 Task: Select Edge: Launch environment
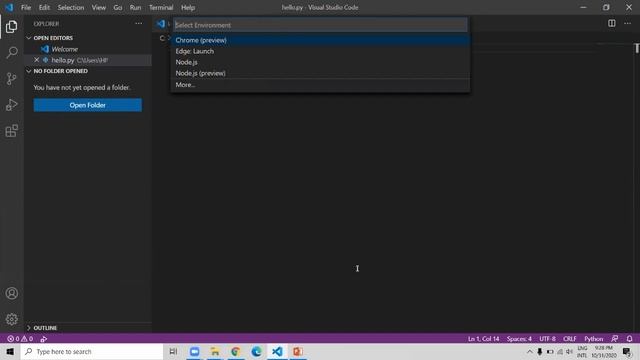(x=320, y=51)
